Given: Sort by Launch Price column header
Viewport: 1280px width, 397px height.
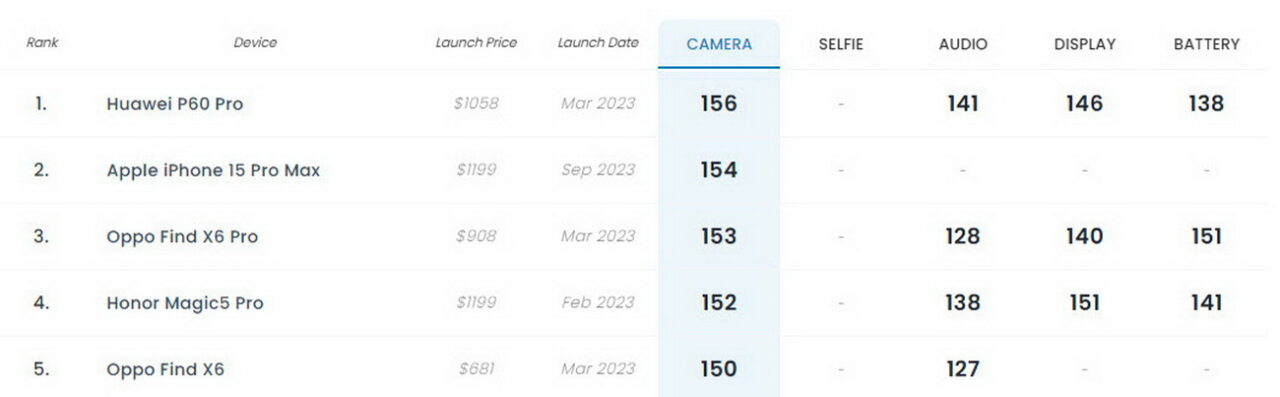Looking at the screenshot, I should pos(476,43).
